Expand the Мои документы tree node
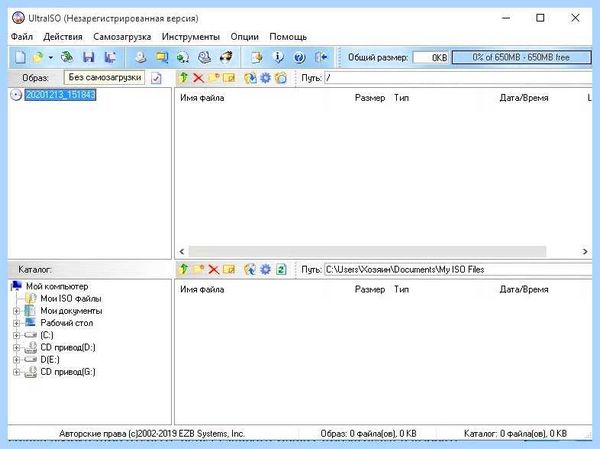The width and height of the screenshot is (600, 449). (16, 311)
